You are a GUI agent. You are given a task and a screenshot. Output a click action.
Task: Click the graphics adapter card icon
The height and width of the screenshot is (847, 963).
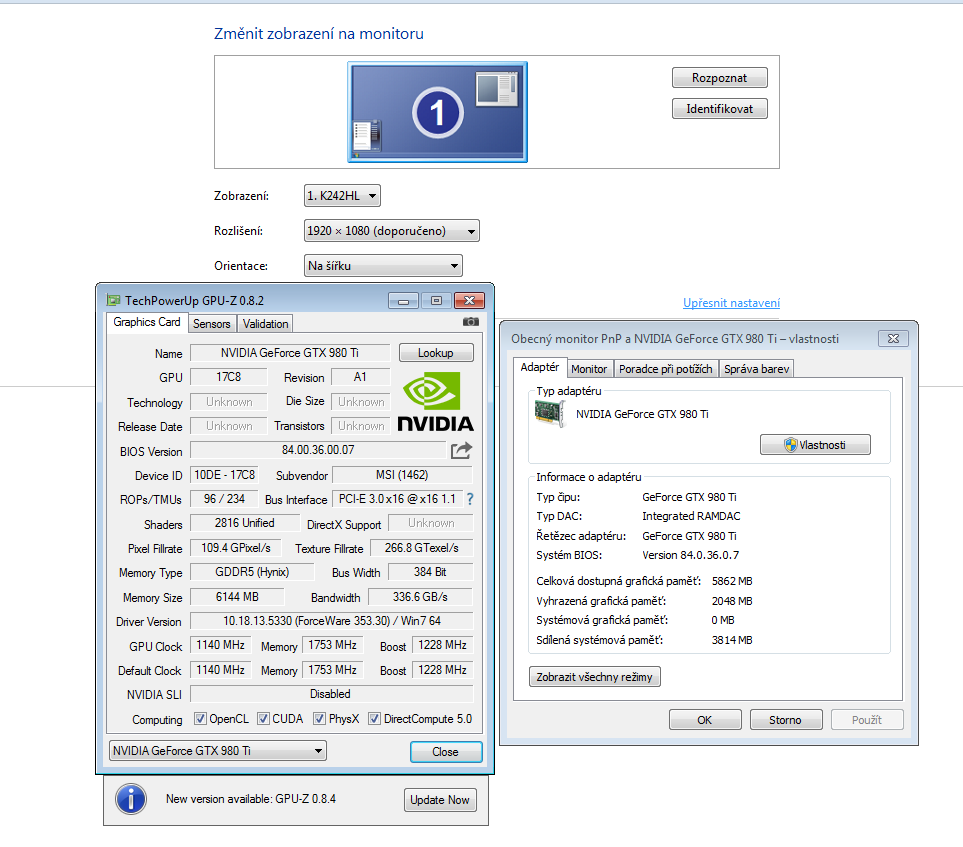pyautogui.click(x=550, y=414)
